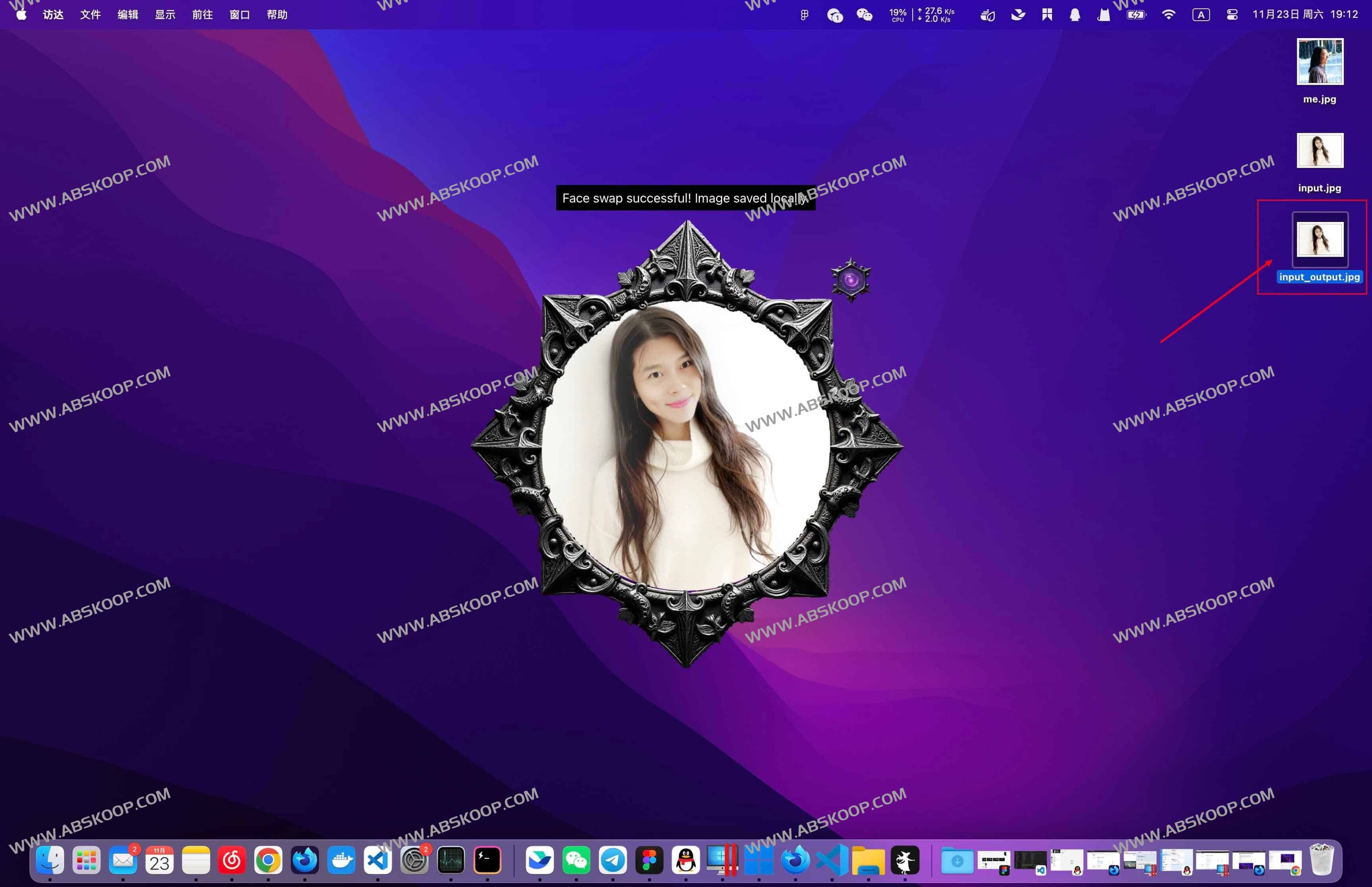Click the input_output.jpg name field to rename

pos(1319,277)
